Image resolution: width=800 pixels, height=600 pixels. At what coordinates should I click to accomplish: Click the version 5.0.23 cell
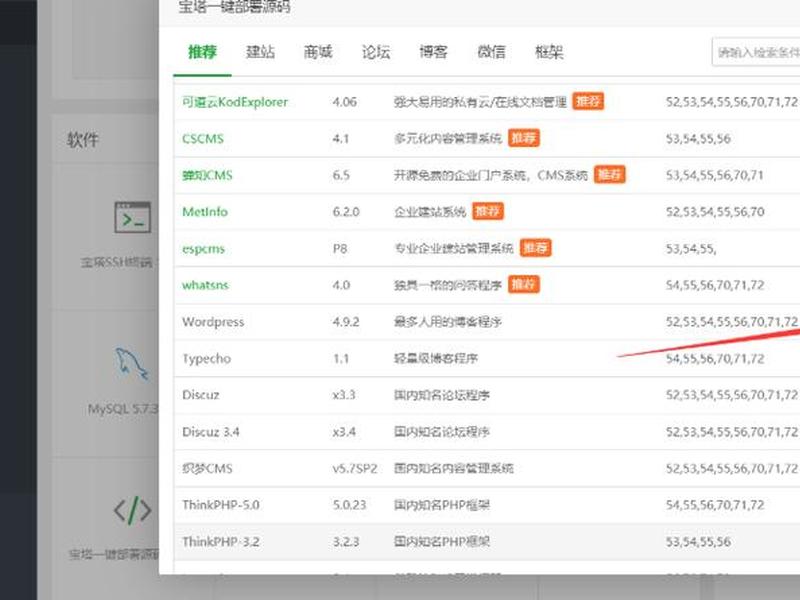349,505
